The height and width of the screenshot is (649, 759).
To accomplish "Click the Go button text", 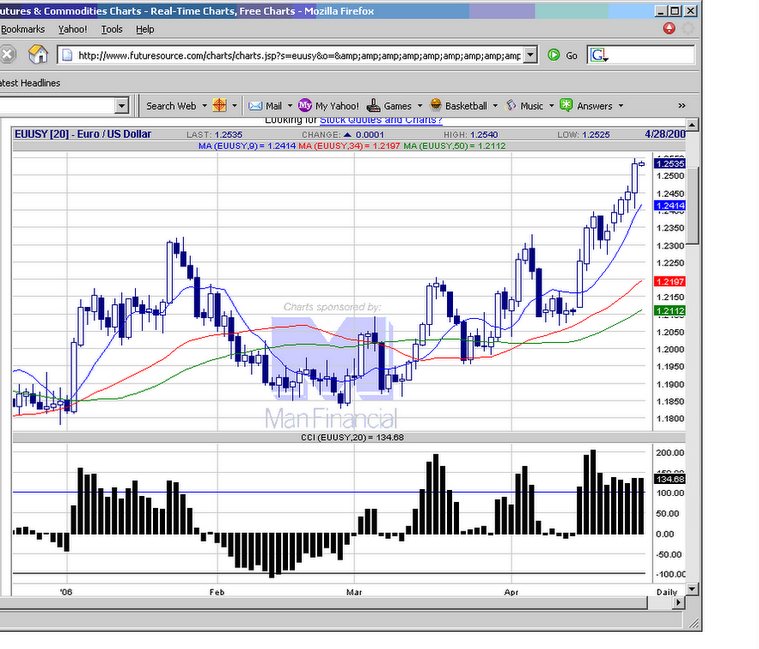I will (572, 56).
